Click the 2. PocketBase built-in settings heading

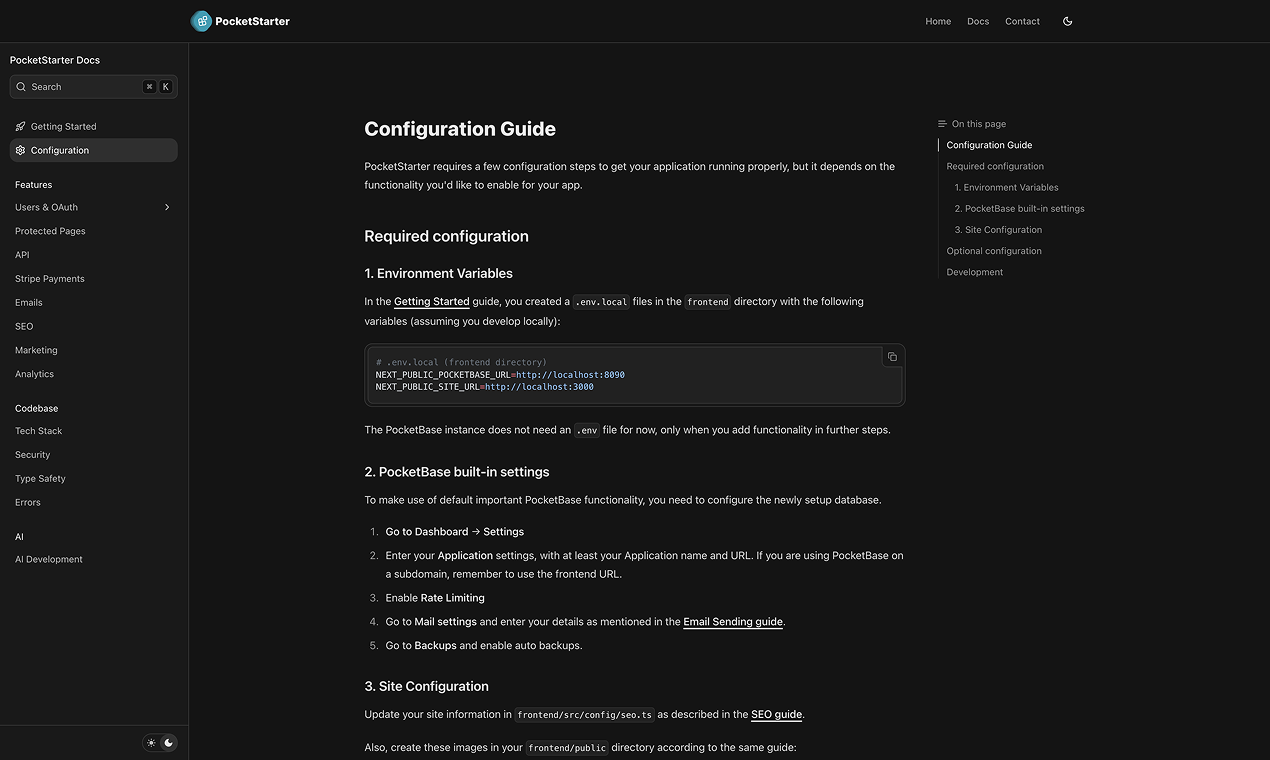(456, 472)
